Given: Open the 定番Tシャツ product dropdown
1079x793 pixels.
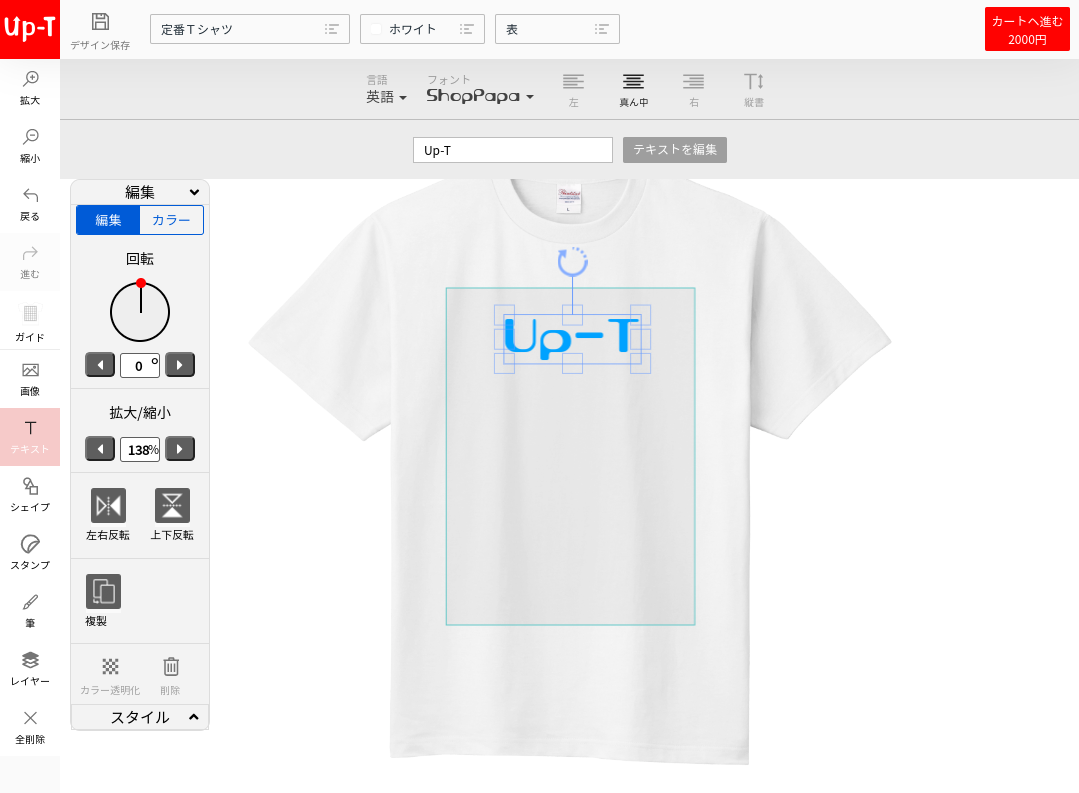Looking at the screenshot, I should pyautogui.click(x=249, y=29).
